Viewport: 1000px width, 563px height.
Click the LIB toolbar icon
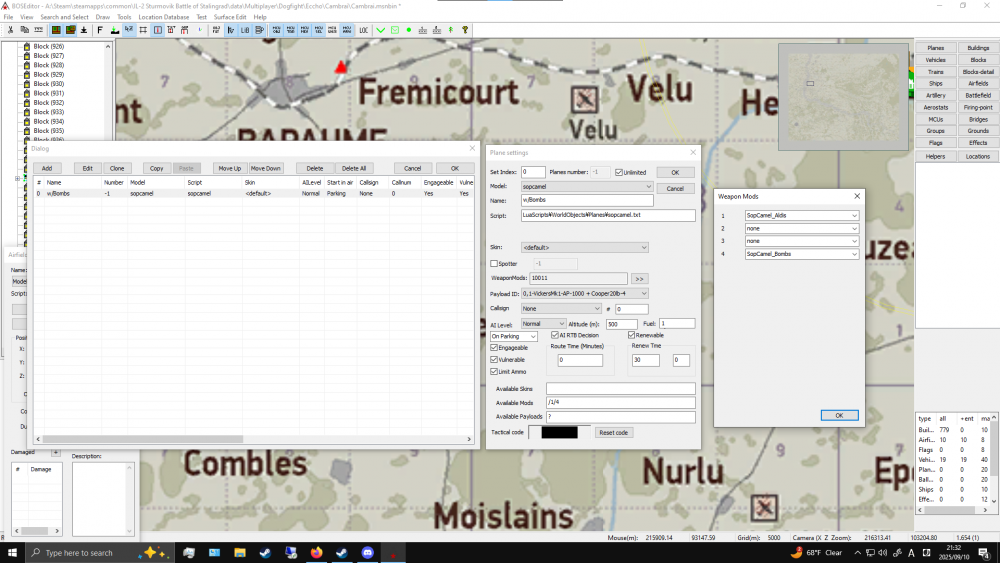[x=245, y=30]
